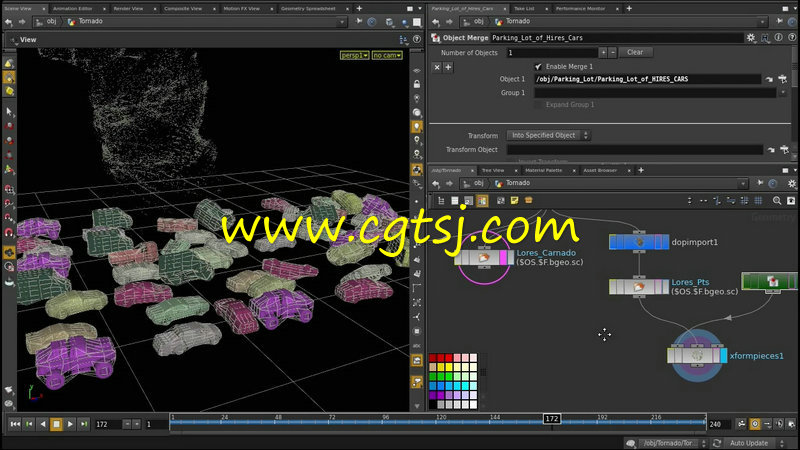Pin the network editor pane
The width and height of the screenshot is (800, 450).
point(760,183)
